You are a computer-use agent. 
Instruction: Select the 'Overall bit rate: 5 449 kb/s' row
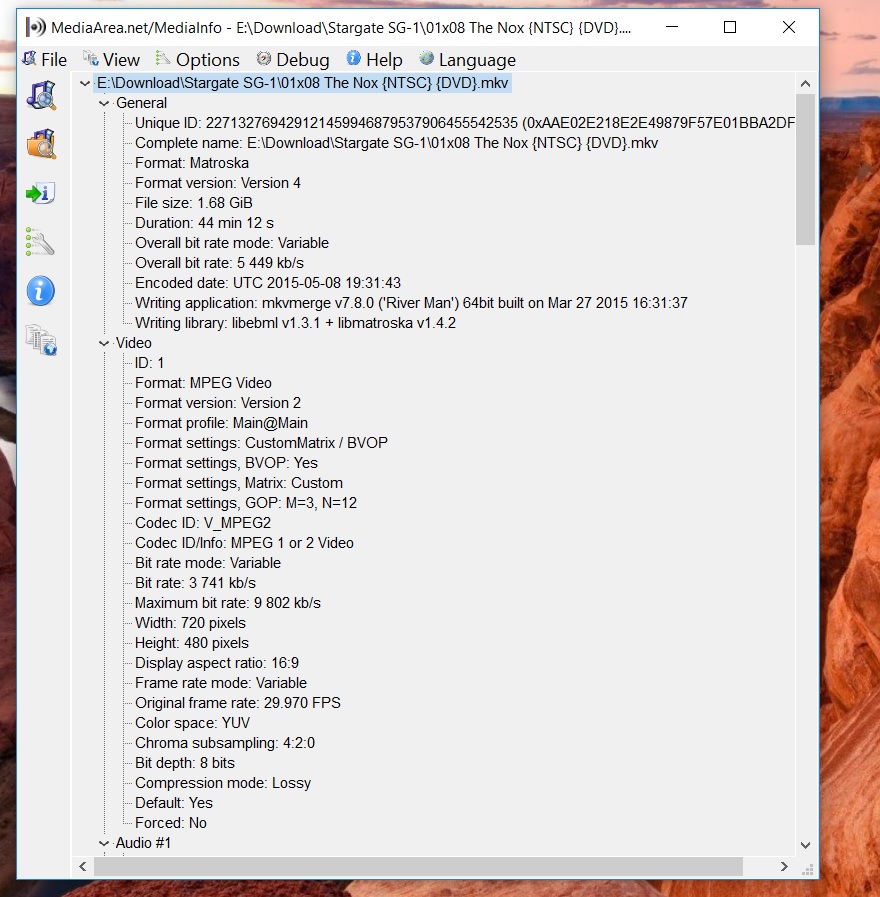tap(219, 263)
